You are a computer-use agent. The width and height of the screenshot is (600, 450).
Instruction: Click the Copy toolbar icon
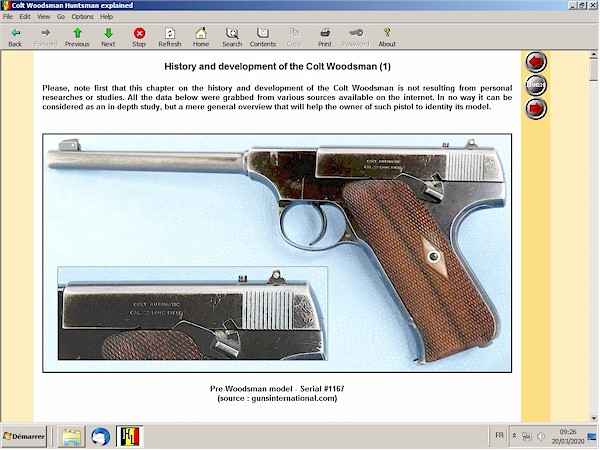tap(294, 37)
